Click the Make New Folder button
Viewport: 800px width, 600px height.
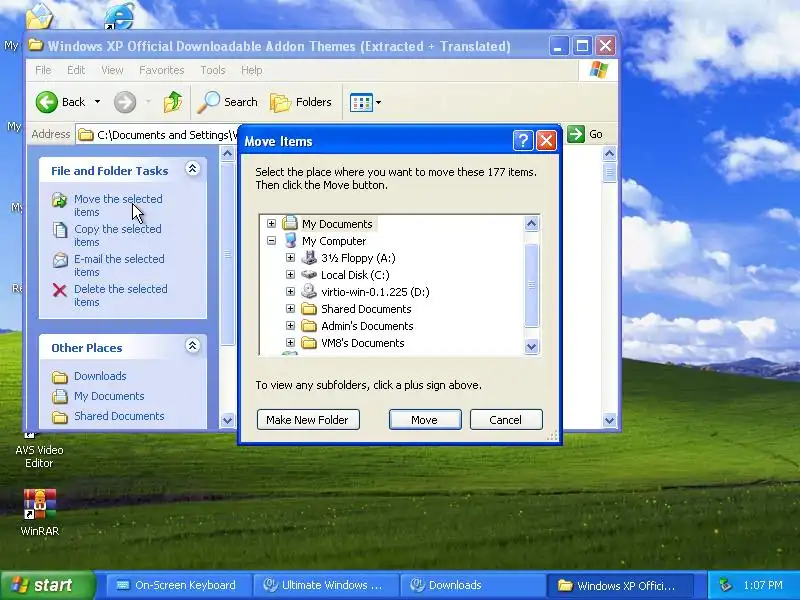pyautogui.click(x=308, y=419)
